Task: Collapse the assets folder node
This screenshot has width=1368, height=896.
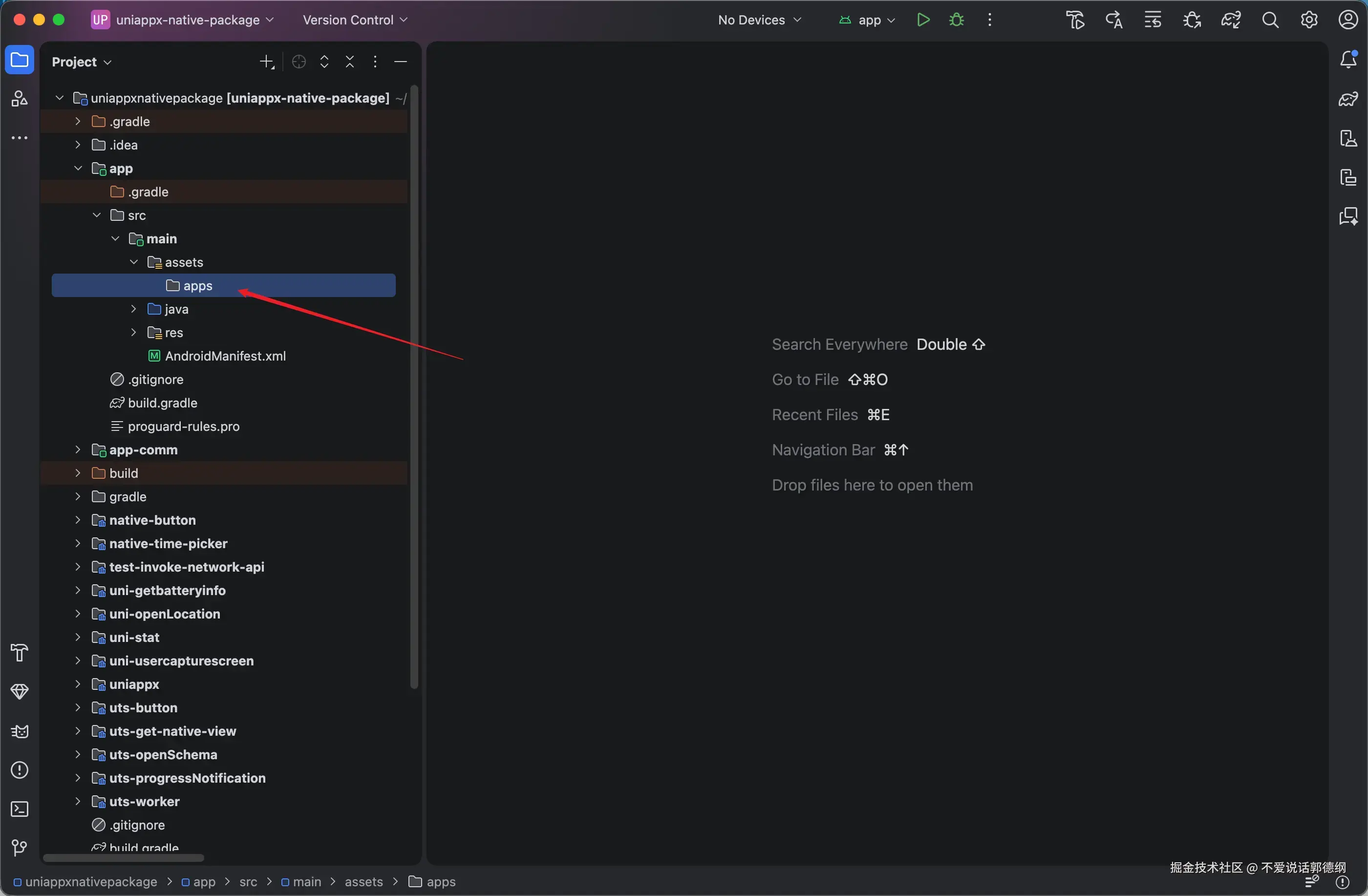Action: coord(134,262)
